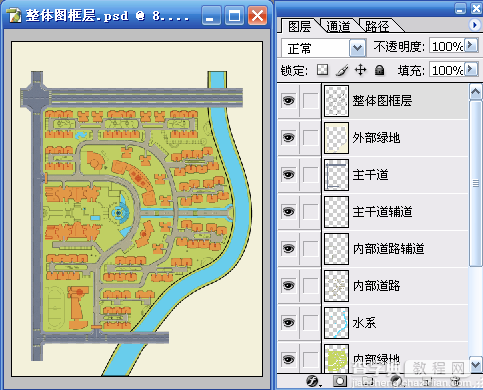This screenshot has height=390, width=483.
Task: Select the 整体图框层 layer by name
Action: point(382,101)
